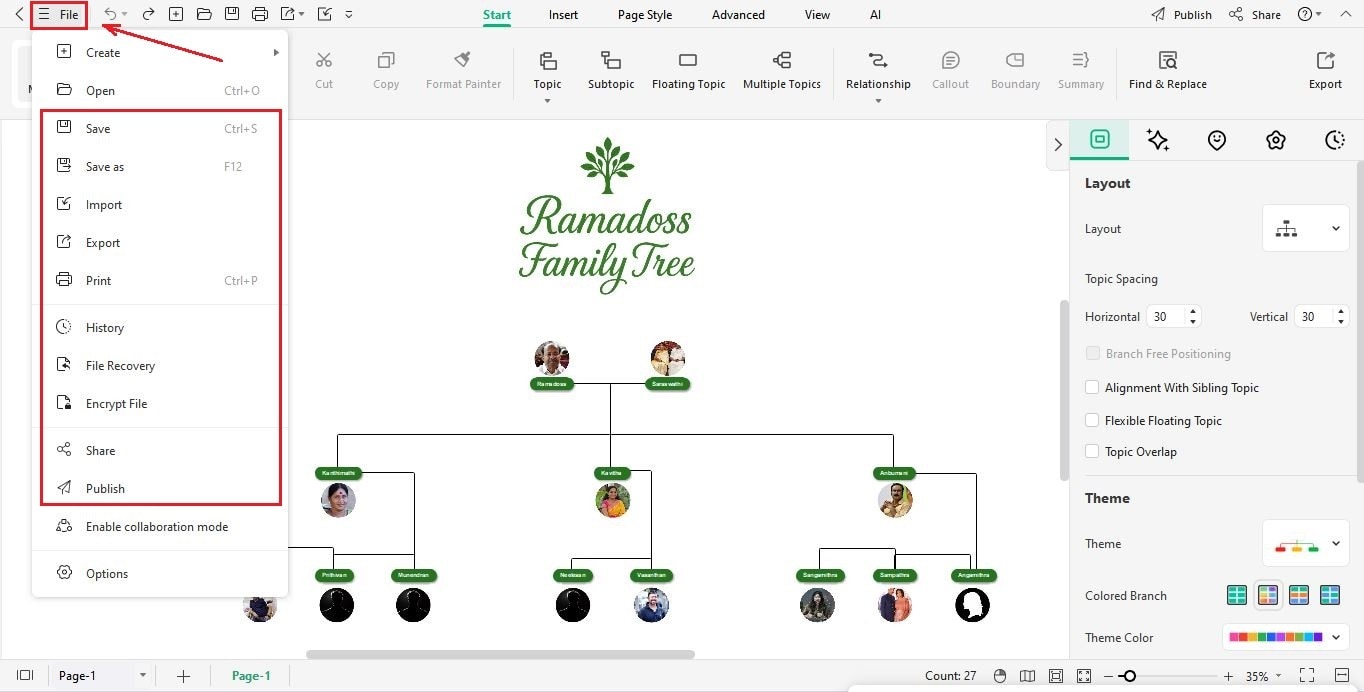This screenshot has width=1364, height=692.
Task: Click the Callout tool
Action: tap(950, 70)
